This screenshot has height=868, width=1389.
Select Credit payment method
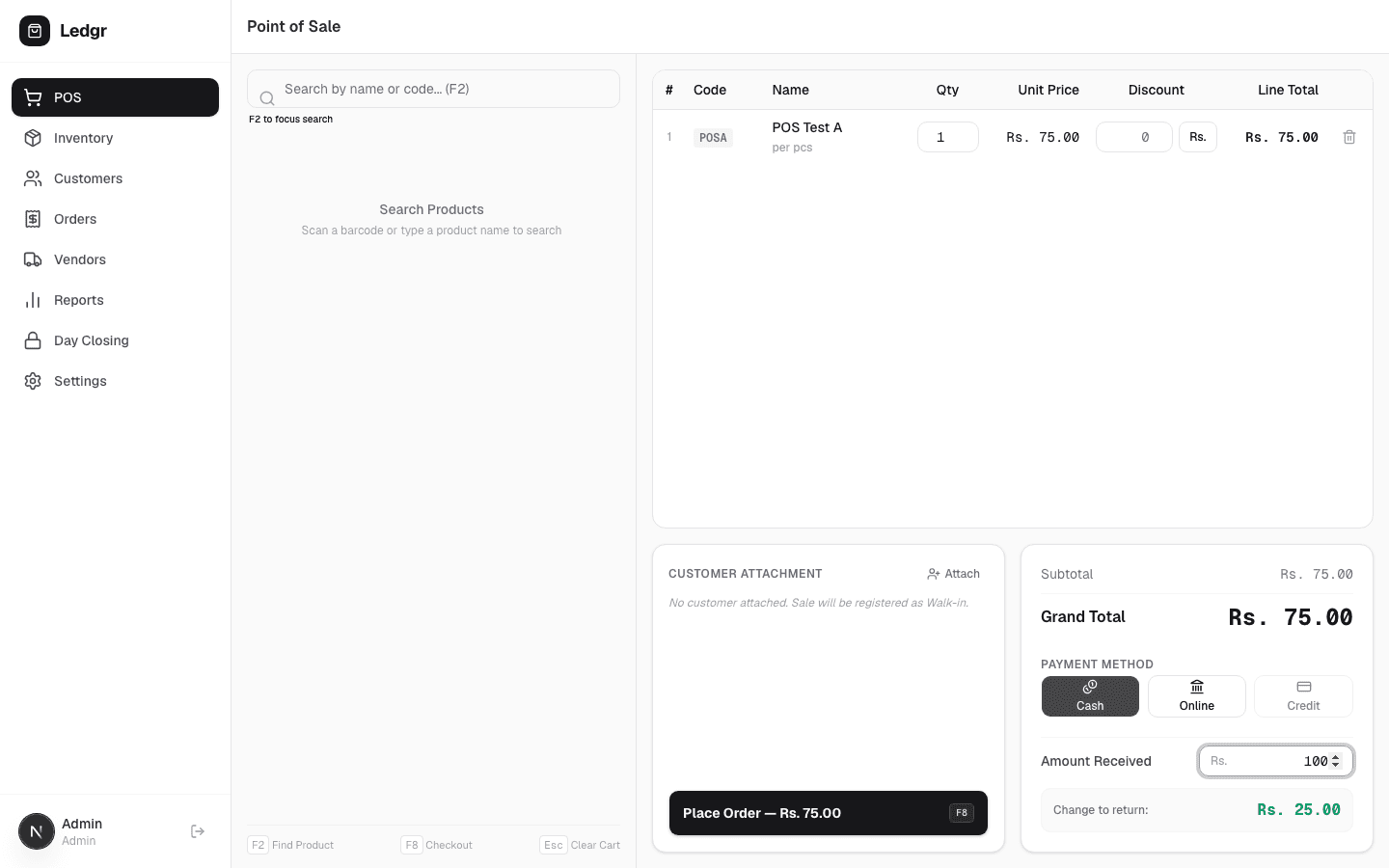click(1303, 696)
